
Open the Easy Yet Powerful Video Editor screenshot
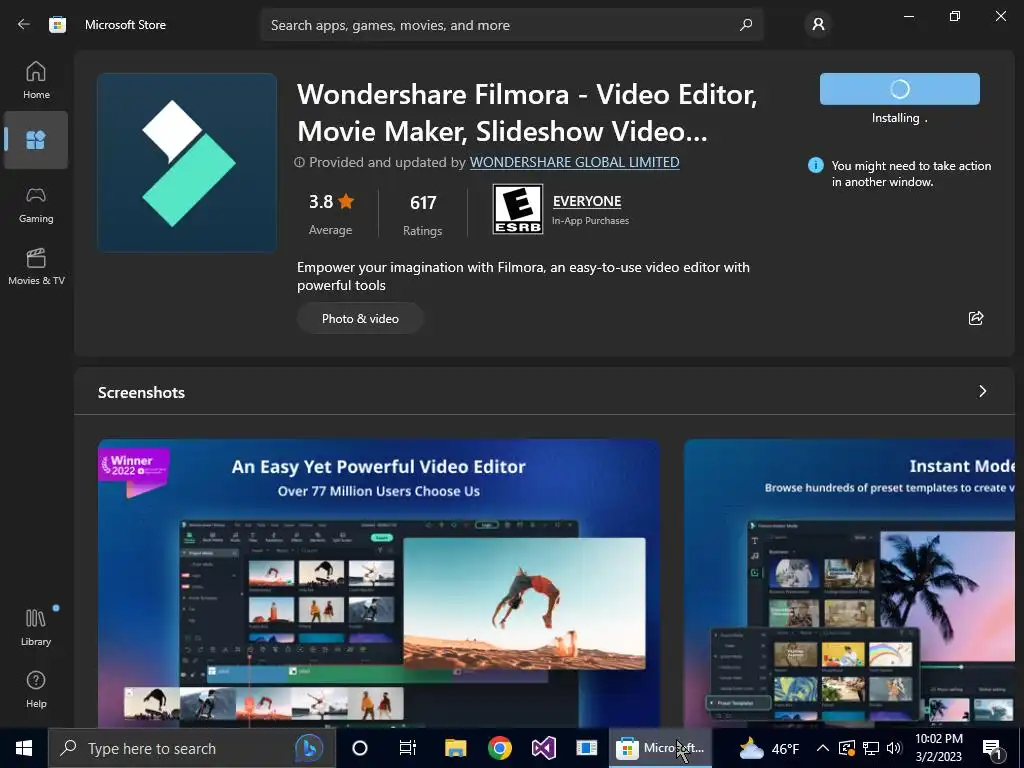coord(379,583)
